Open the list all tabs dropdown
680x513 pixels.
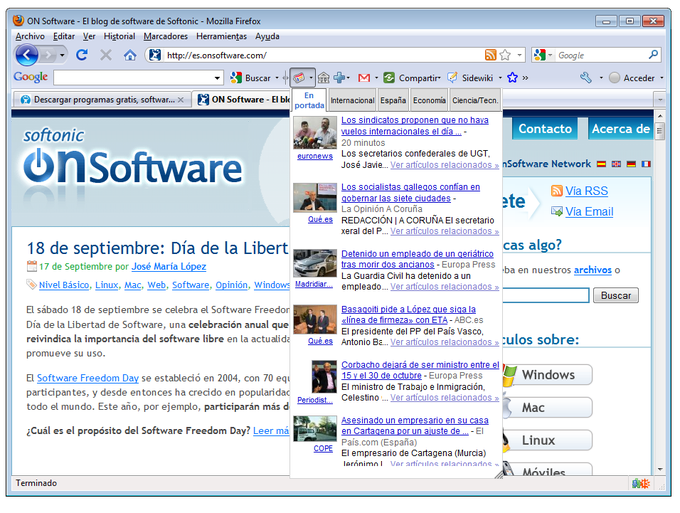(660, 100)
